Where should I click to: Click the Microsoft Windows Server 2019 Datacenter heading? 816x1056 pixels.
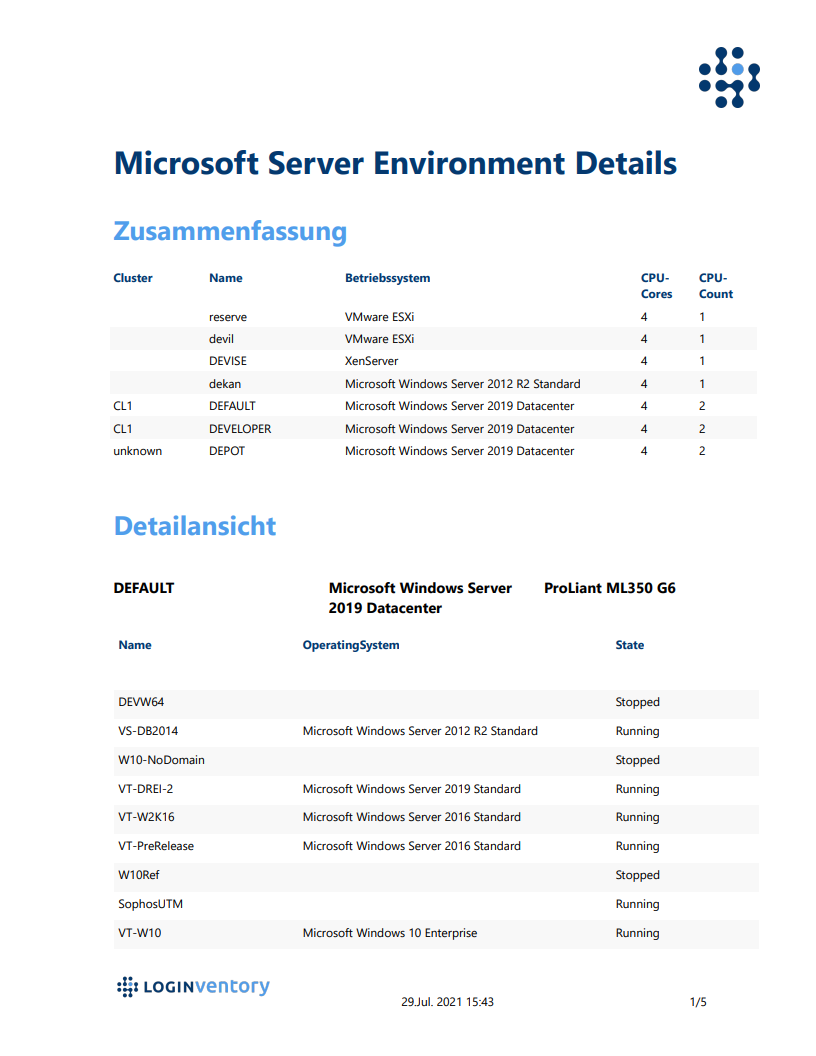point(420,598)
